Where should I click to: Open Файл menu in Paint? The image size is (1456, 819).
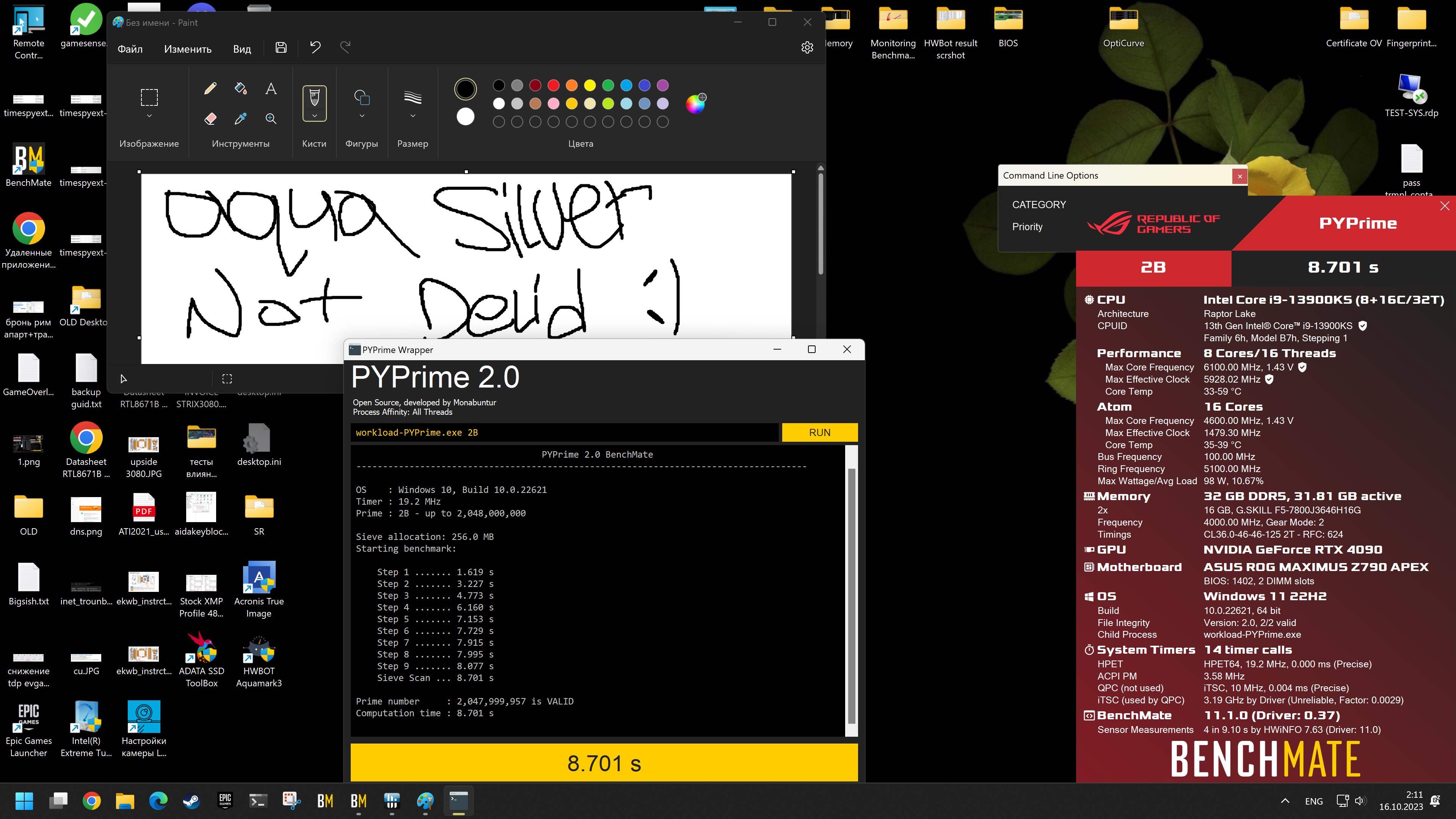tap(130, 49)
